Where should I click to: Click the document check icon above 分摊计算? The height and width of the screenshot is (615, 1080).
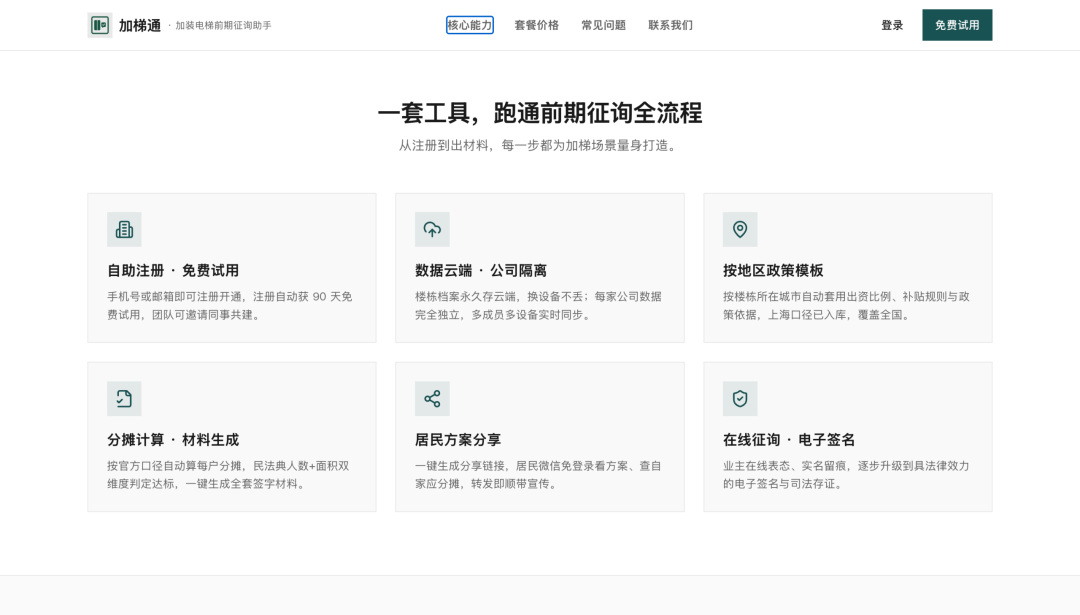(124, 399)
